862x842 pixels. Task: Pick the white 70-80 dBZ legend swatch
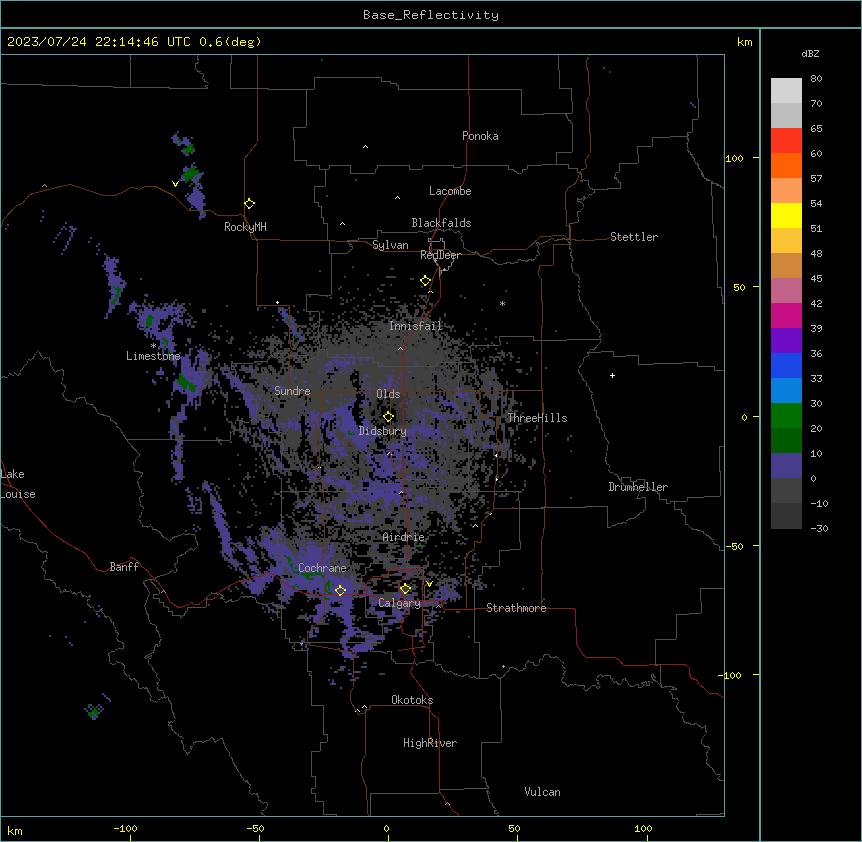(x=786, y=91)
